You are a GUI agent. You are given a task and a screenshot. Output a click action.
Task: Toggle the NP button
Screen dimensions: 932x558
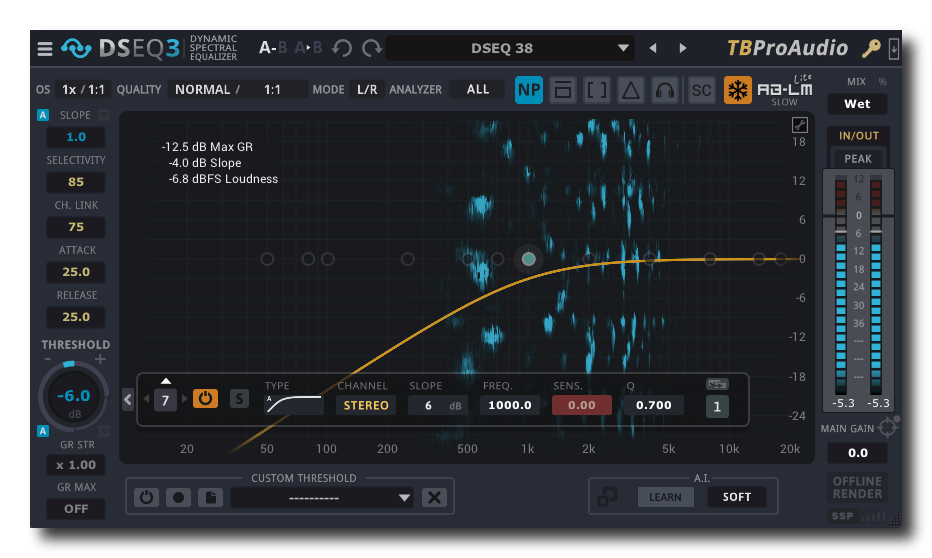coord(528,90)
